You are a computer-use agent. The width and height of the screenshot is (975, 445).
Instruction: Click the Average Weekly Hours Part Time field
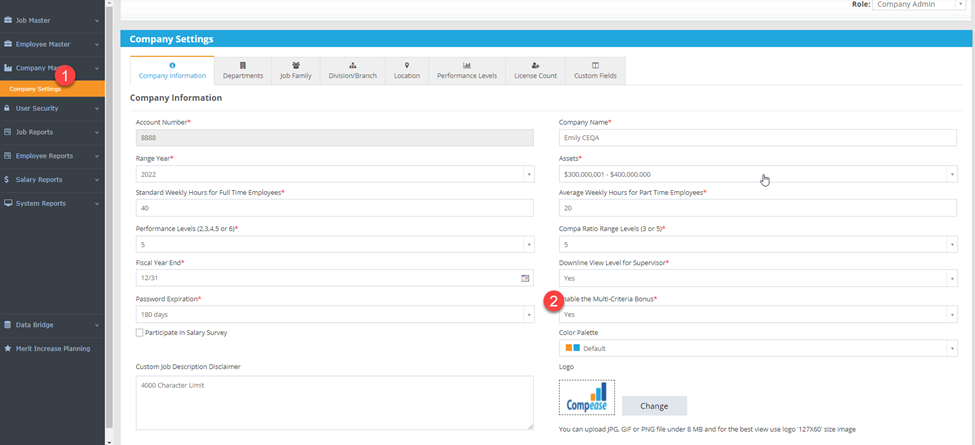(x=758, y=208)
